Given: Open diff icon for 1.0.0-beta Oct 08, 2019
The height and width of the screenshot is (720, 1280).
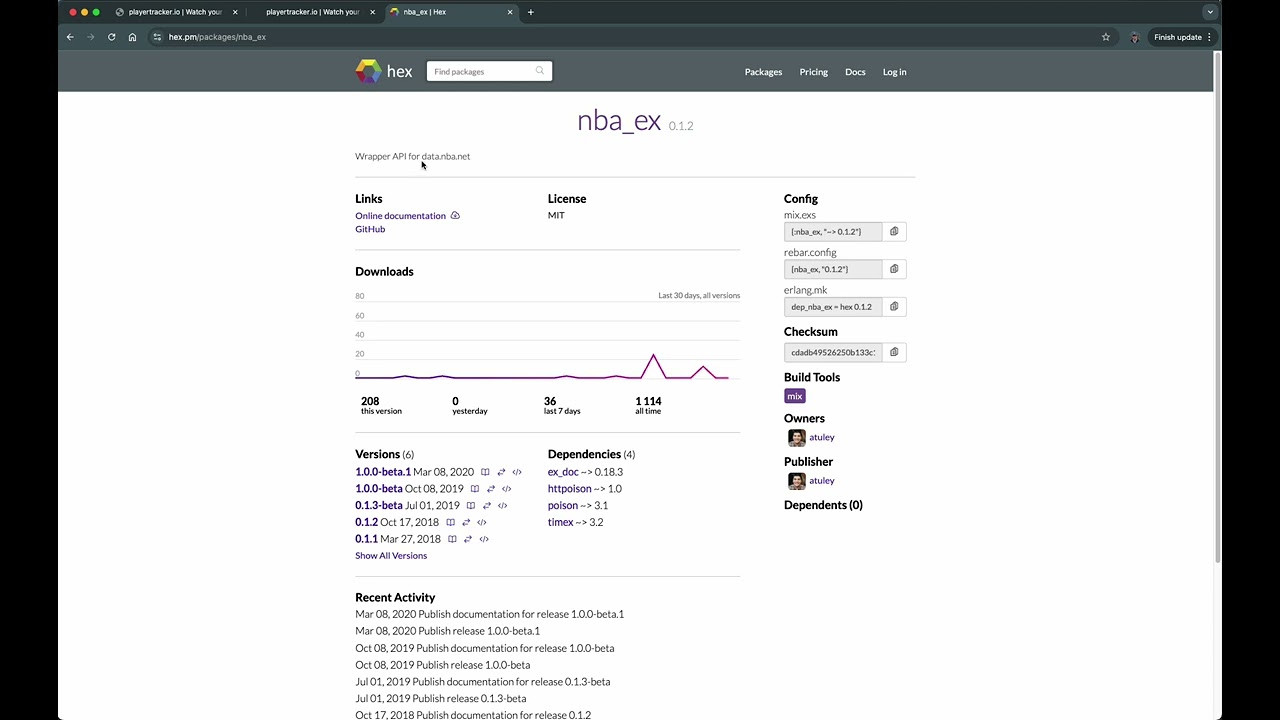Looking at the screenshot, I should (x=490, y=489).
